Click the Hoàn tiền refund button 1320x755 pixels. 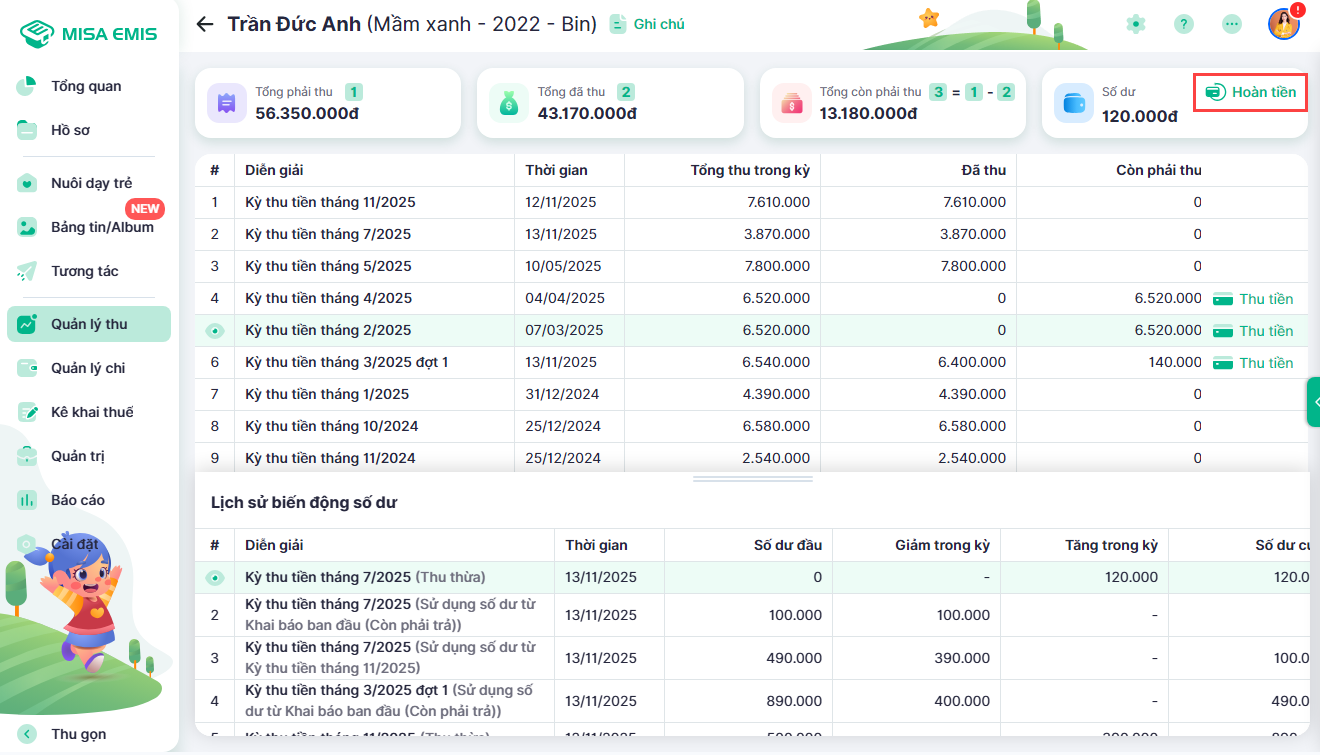coord(1251,92)
